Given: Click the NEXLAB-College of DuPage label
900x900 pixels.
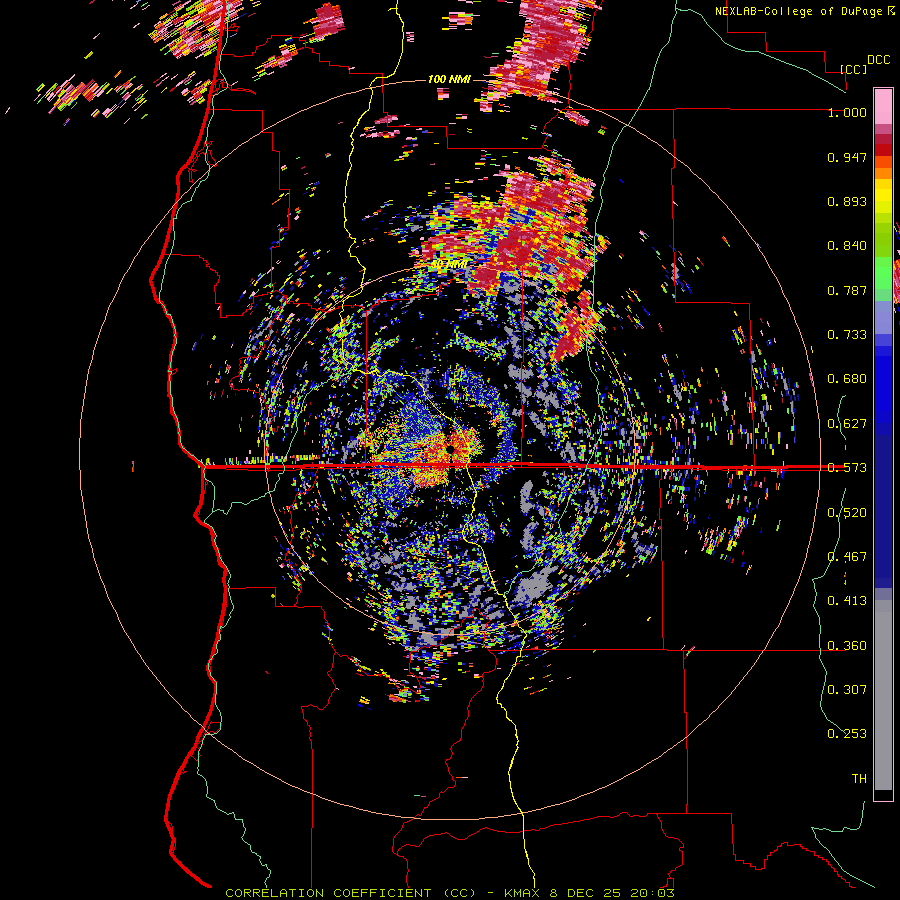Looking at the screenshot, I should tap(800, 11).
